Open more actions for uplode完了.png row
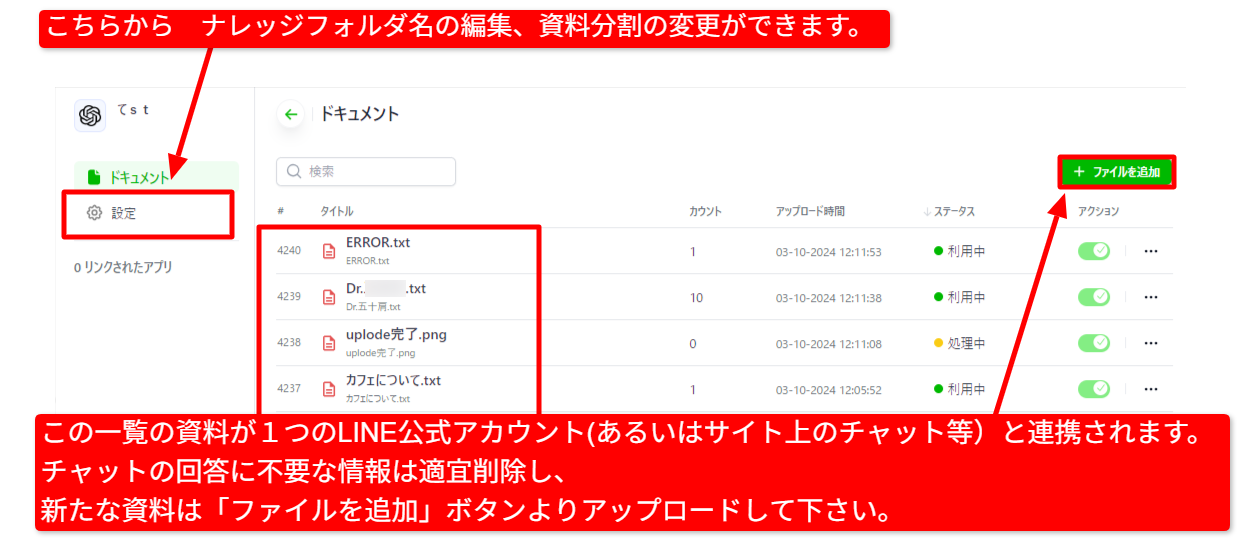This screenshot has width=1244, height=547. point(1150,343)
